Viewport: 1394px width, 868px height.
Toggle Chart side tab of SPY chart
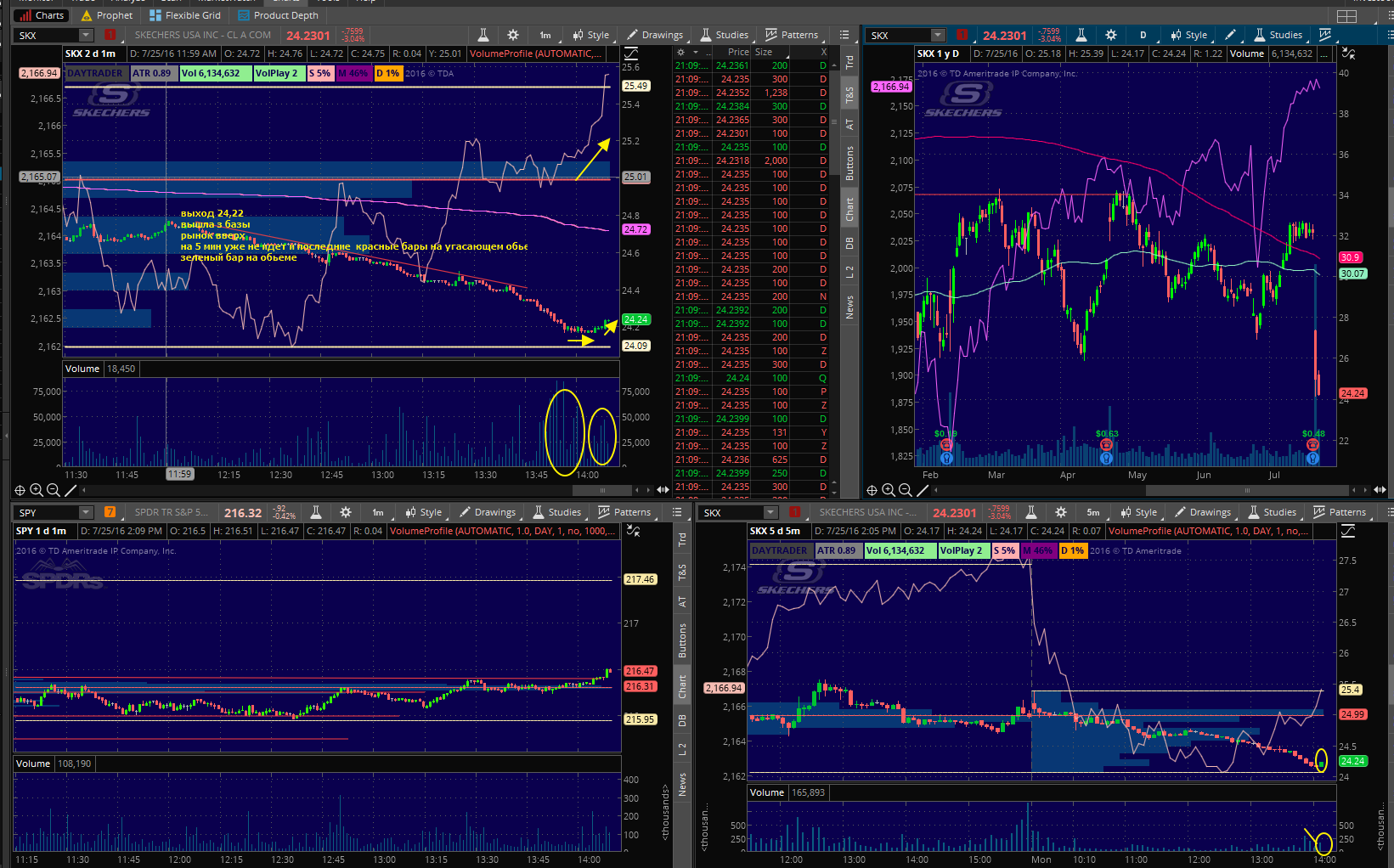pos(682,687)
